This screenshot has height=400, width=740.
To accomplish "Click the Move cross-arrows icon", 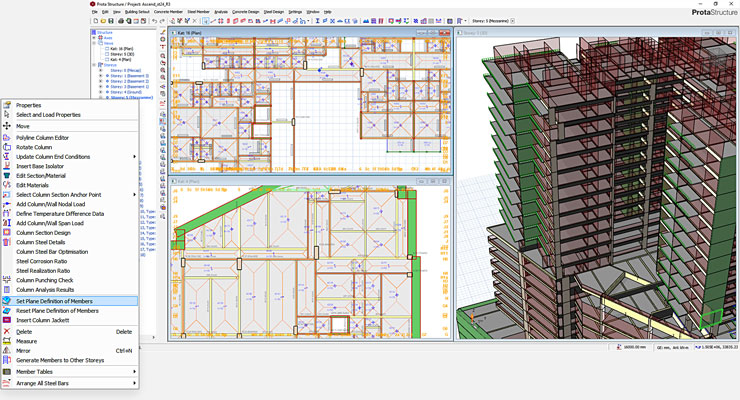I will coord(7,126).
